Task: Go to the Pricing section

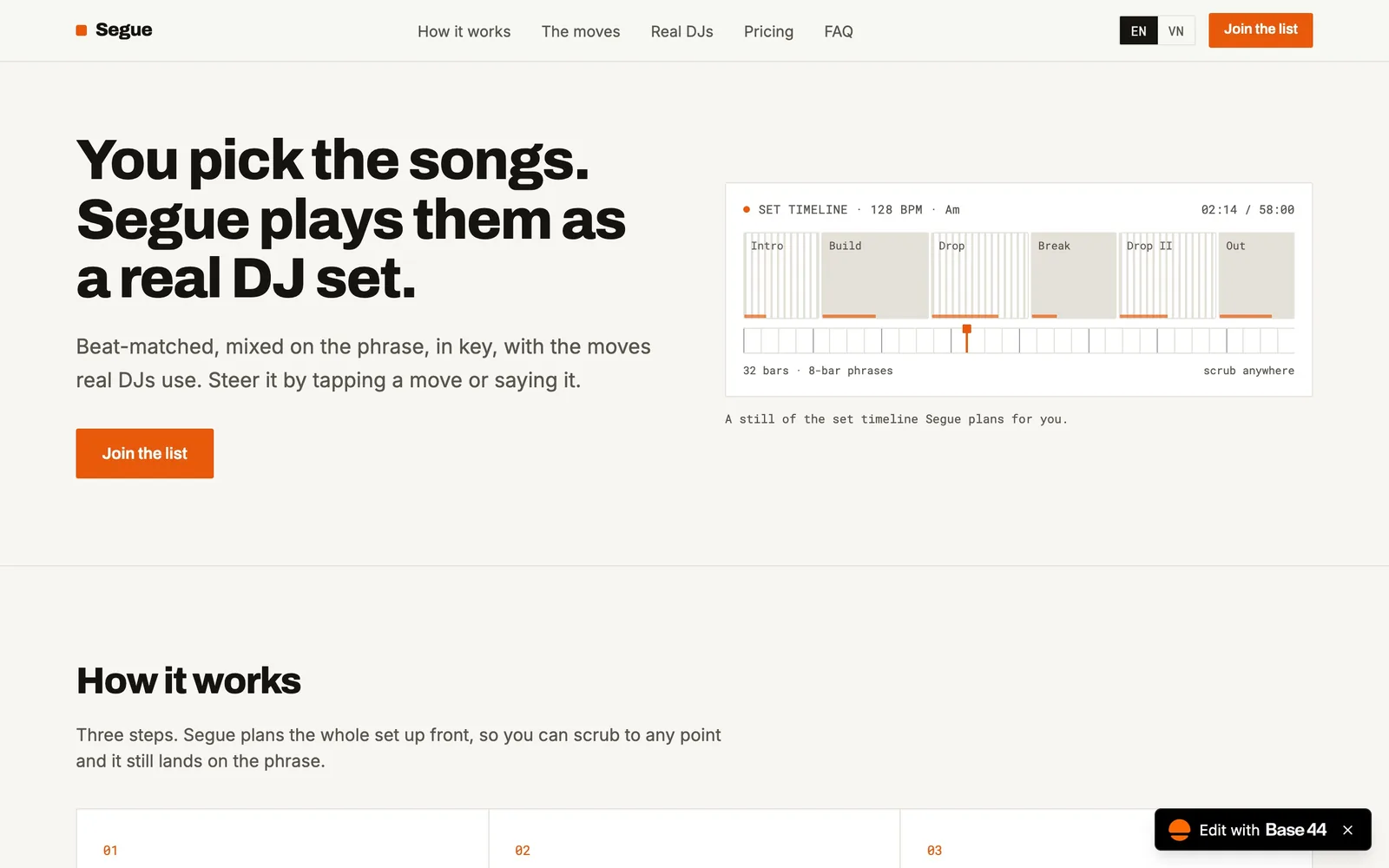Action: click(x=768, y=31)
